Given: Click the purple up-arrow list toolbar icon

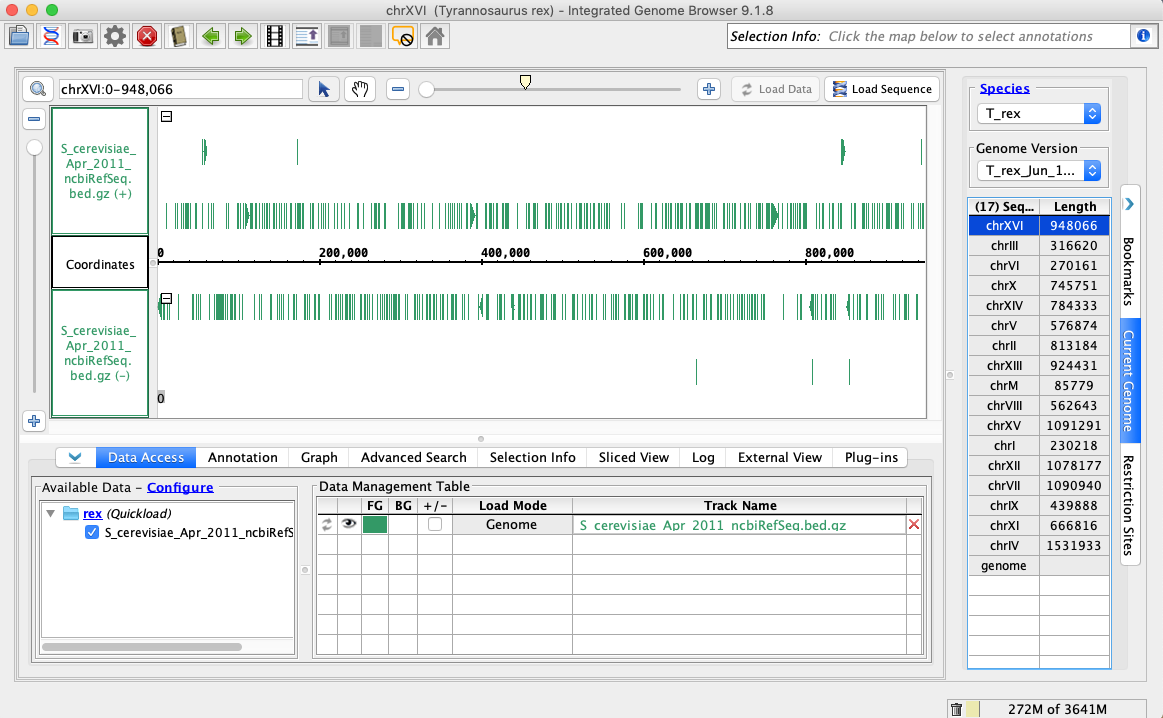Looking at the screenshot, I should click(307, 36).
